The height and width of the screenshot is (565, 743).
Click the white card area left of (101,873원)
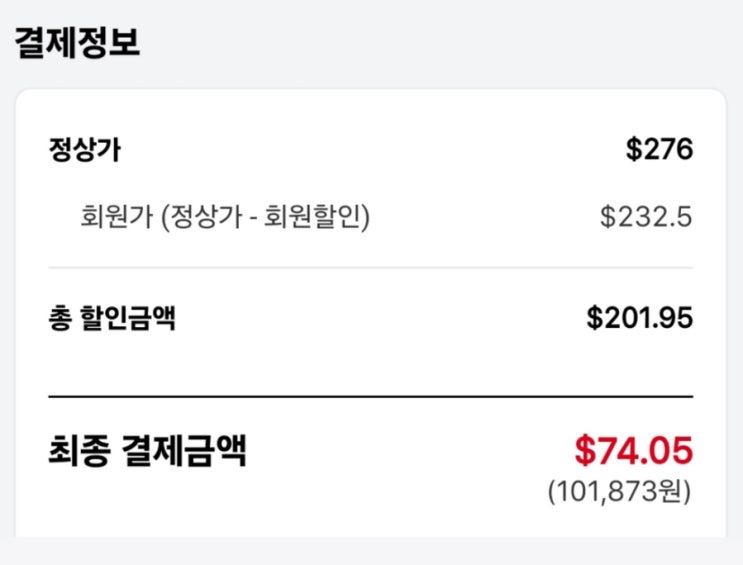pyautogui.click(x=300, y=492)
